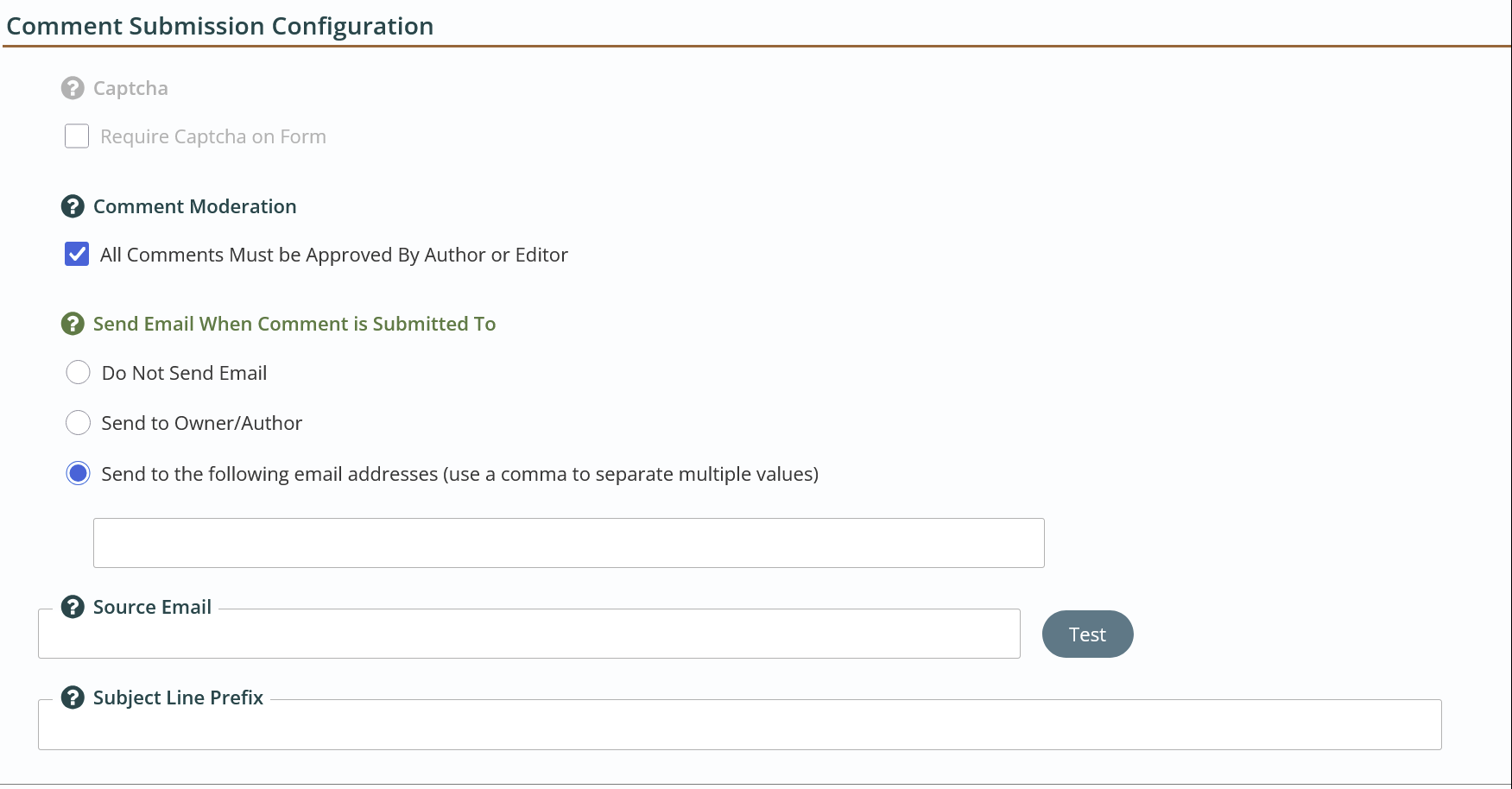
Task: Click the Test button
Action: (1088, 634)
